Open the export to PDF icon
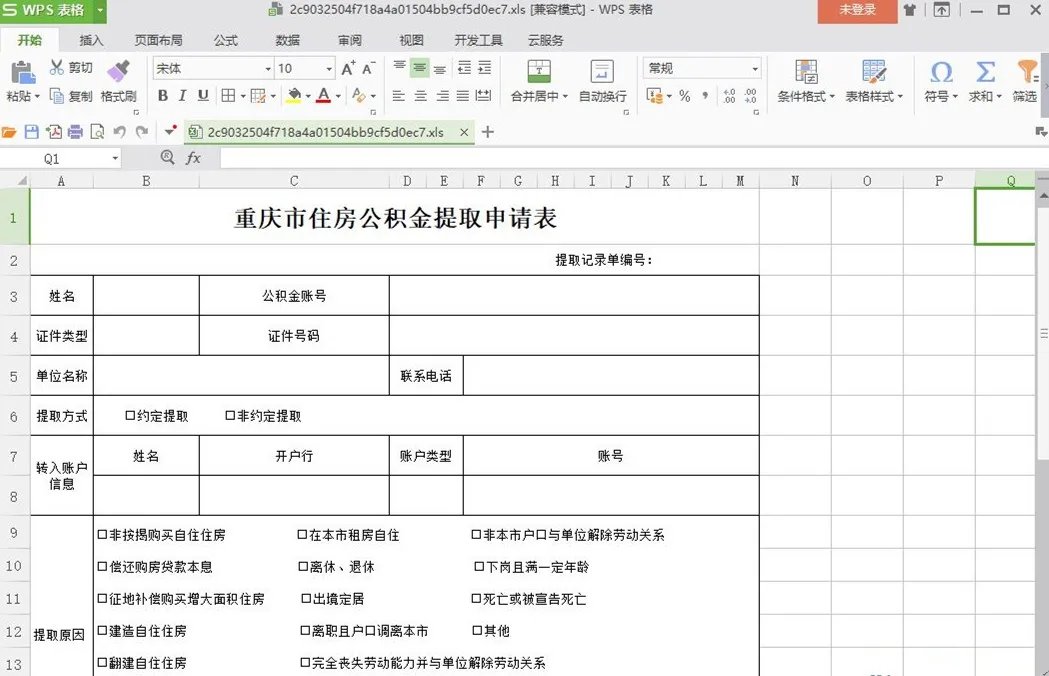Image resolution: width=1049 pixels, height=676 pixels. click(x=53, y=131)
